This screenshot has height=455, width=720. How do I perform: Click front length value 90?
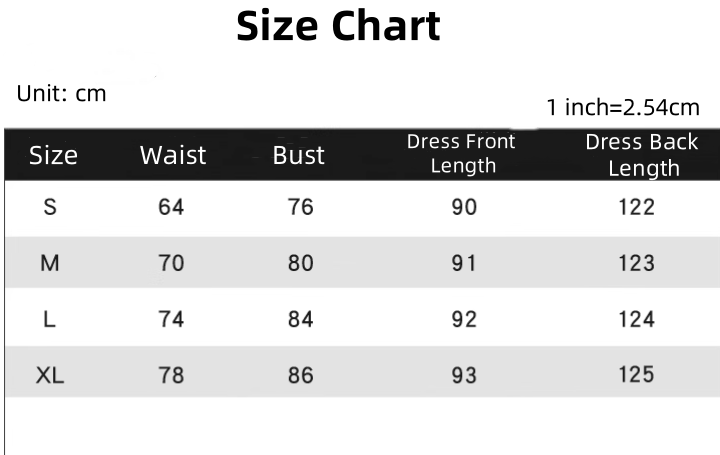[464, 207]
